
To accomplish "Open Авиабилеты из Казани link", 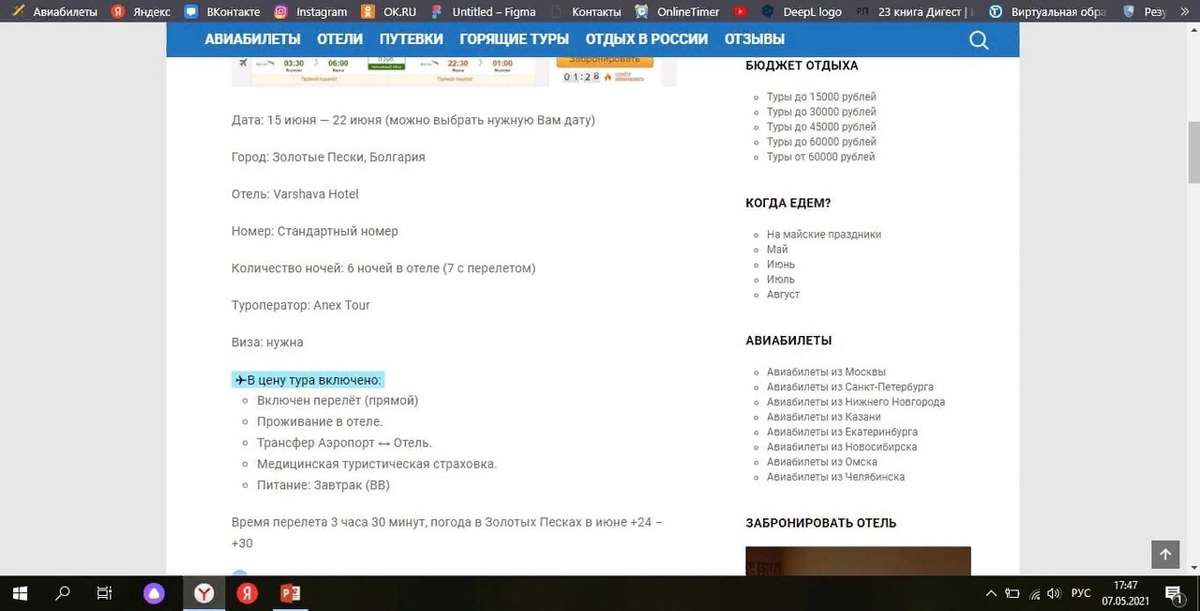I will 824,417.
